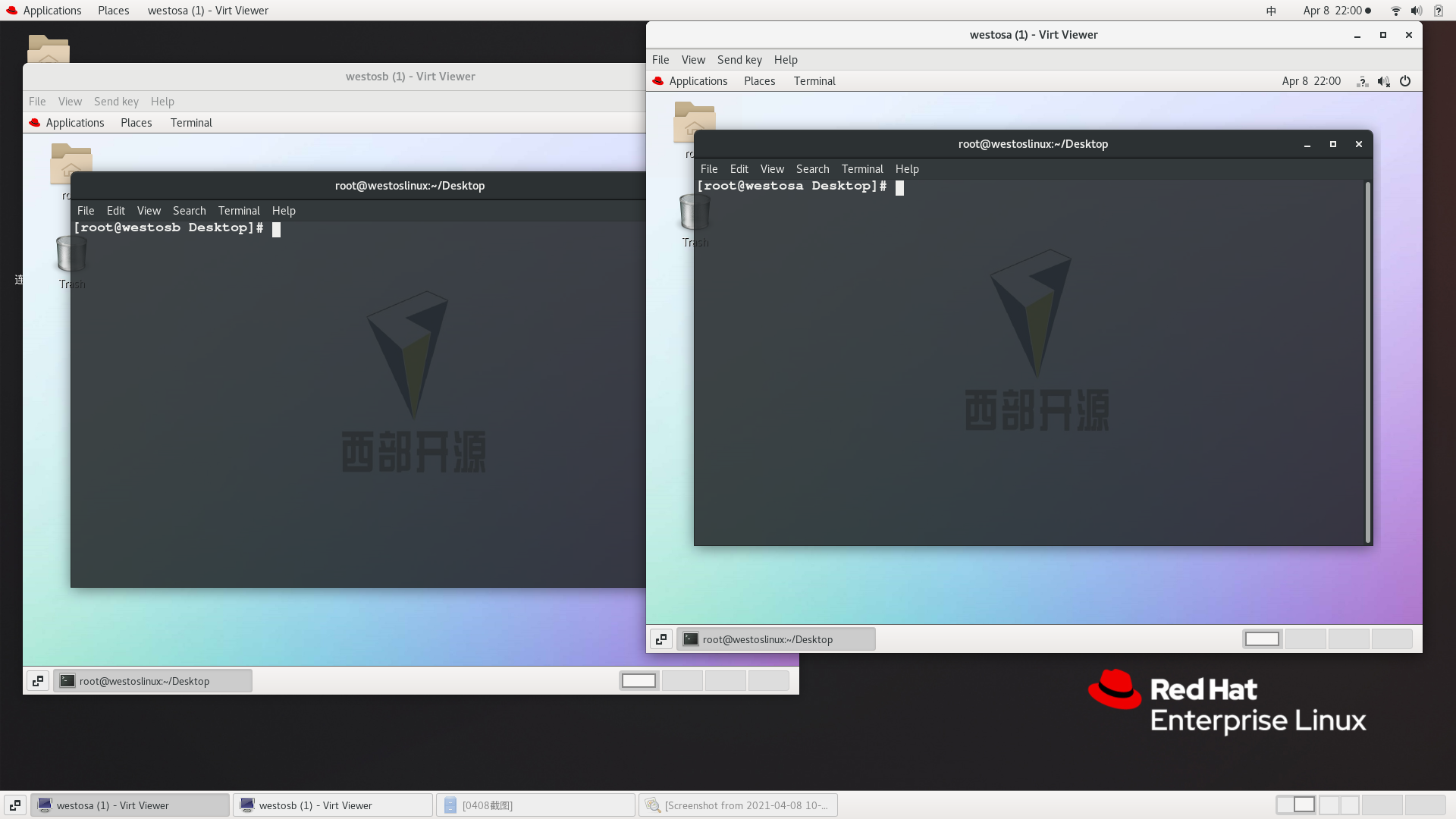Screen dimensions: 1456x819
Task: Open View menu in westosa Virt Viewer
Action: (x=693, y=60)
